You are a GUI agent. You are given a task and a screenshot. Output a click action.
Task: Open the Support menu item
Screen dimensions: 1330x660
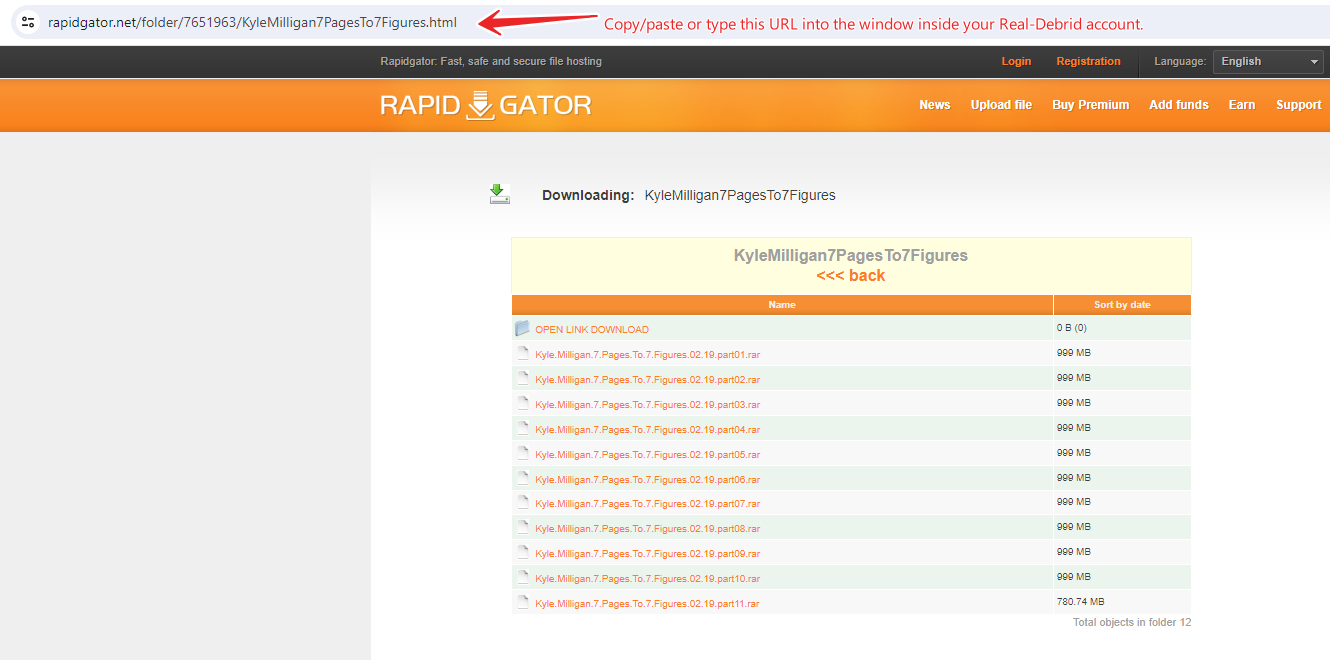click(1299, 105)
